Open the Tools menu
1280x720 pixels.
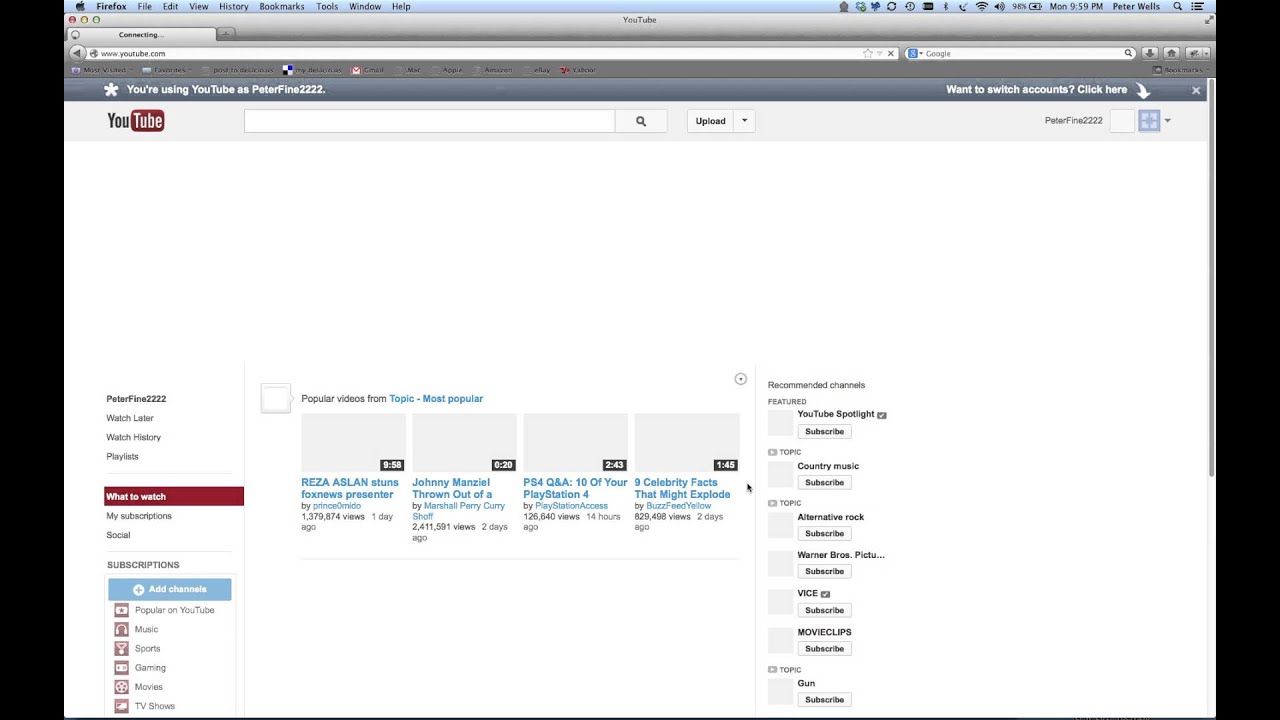click(327, 6)
